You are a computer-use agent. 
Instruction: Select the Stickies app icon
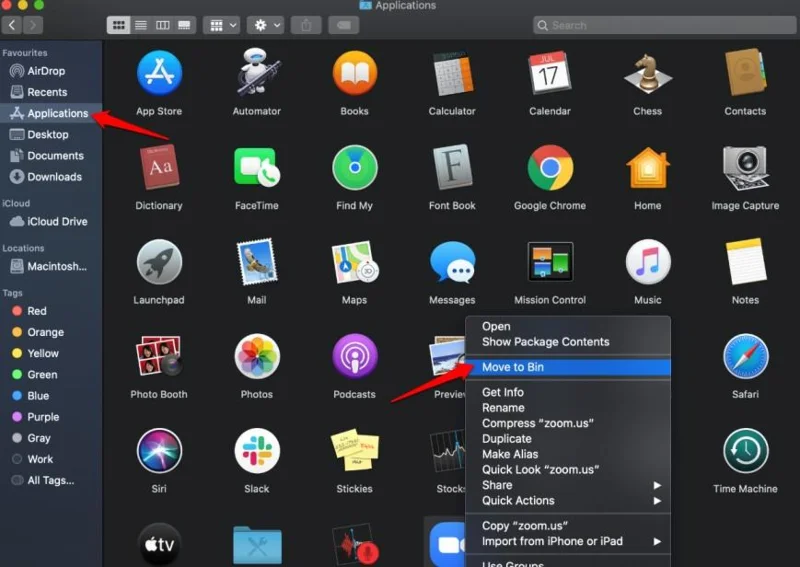tap(355, 450)
